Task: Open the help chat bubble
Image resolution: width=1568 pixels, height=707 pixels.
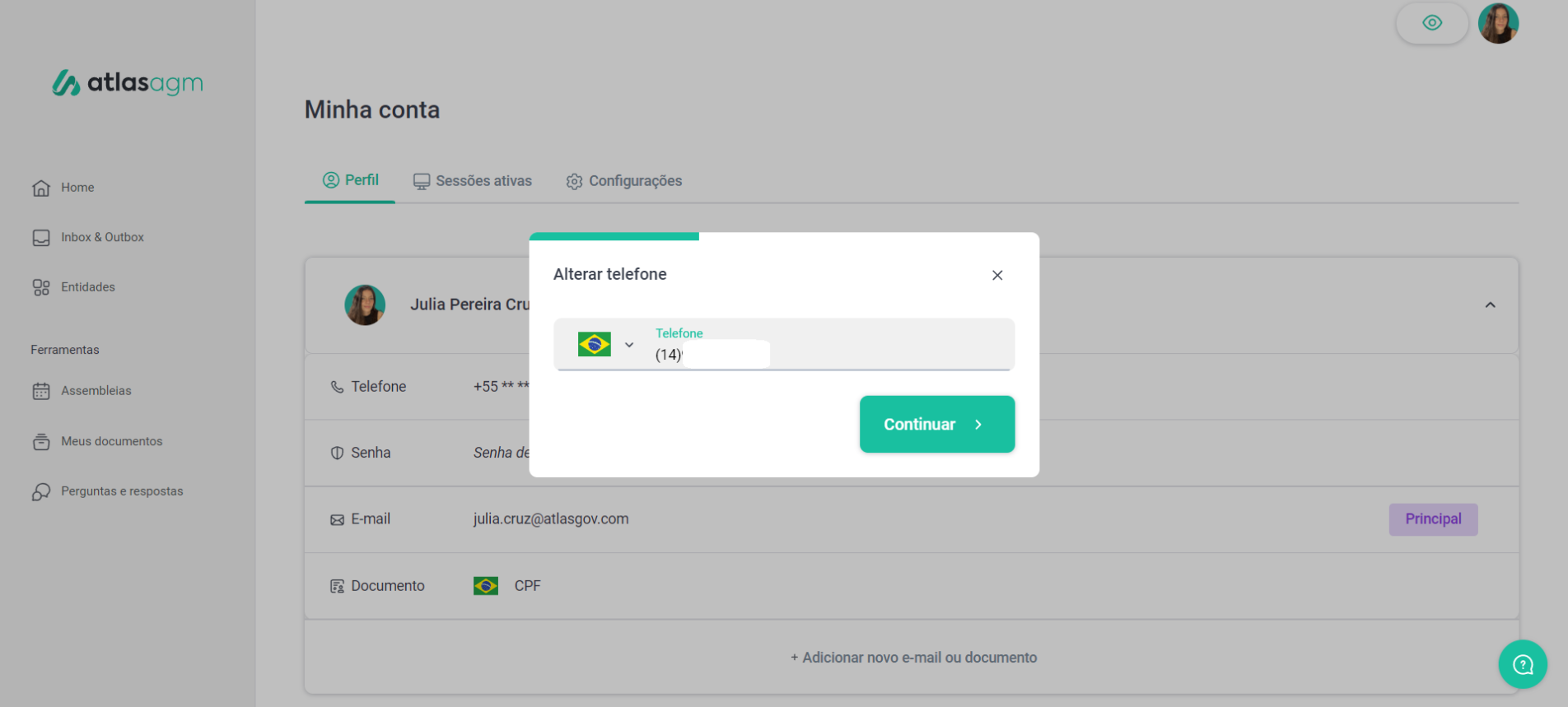Action: point(1523,664)
